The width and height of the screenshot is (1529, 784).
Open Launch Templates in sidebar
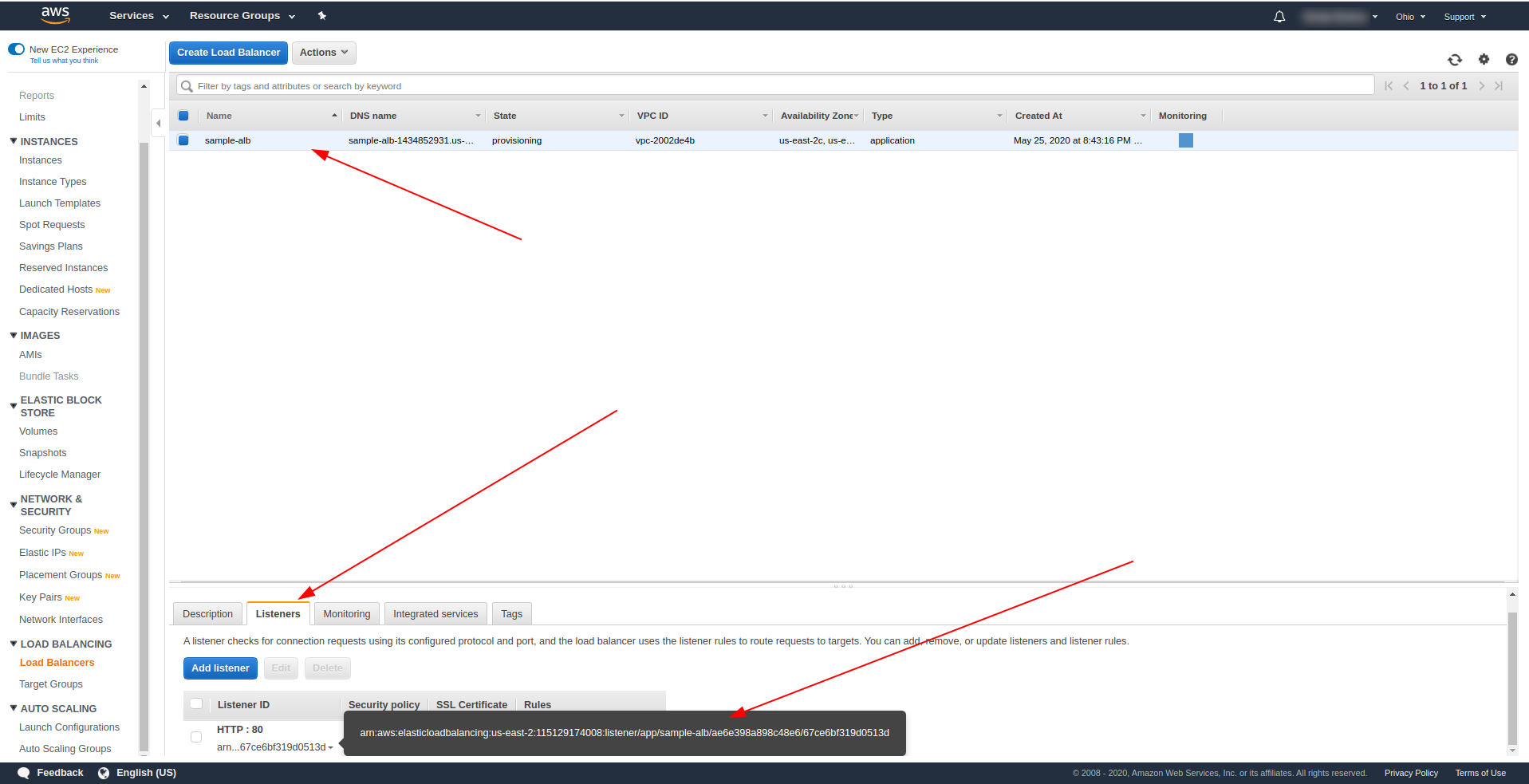pos(60,203)
